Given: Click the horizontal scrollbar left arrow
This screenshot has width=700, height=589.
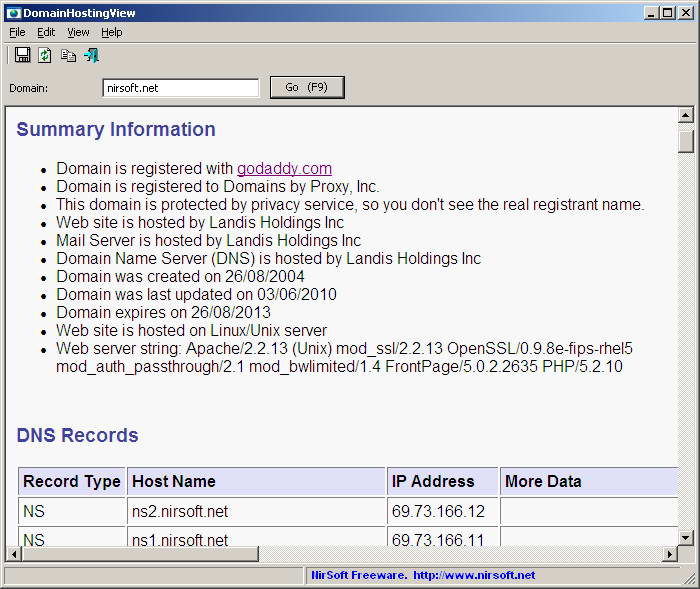Looking at the screenshot, I should [x=14, y=554].
